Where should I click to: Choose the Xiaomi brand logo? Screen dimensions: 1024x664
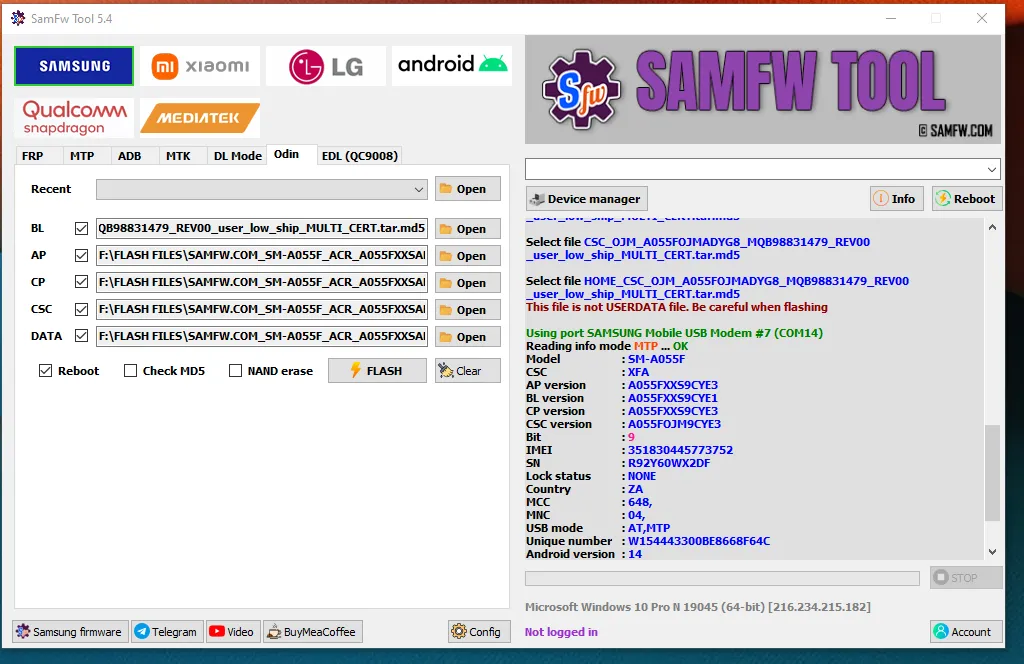point(200,66)
